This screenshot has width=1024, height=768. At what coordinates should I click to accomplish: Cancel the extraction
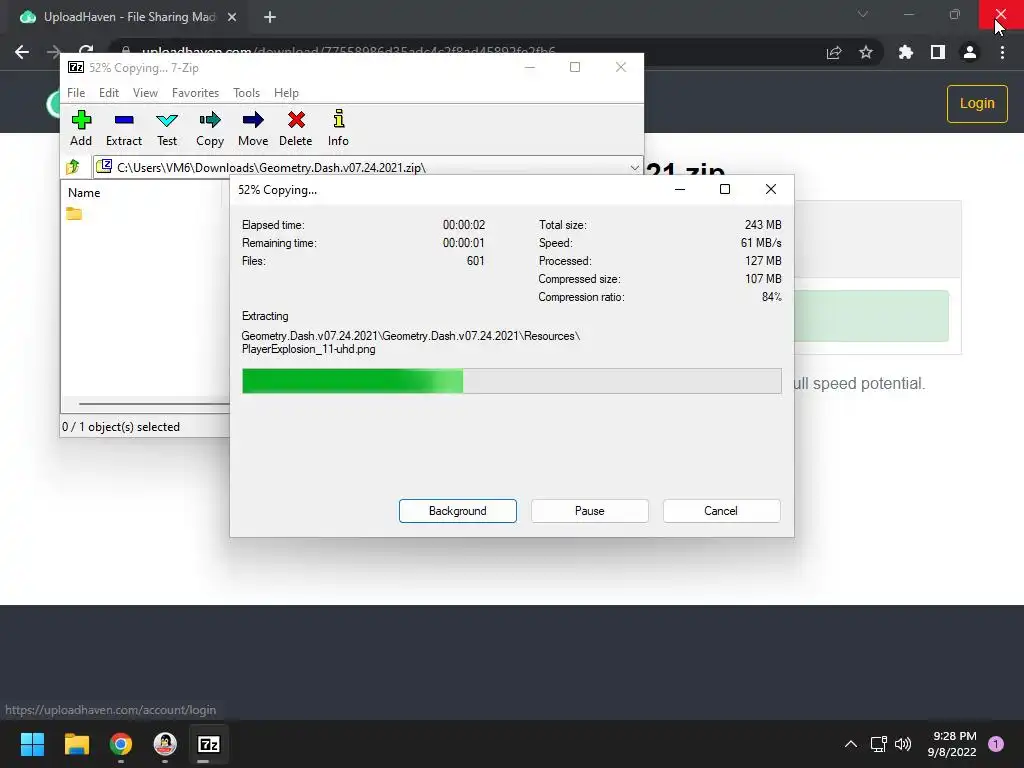click(721, 511)
